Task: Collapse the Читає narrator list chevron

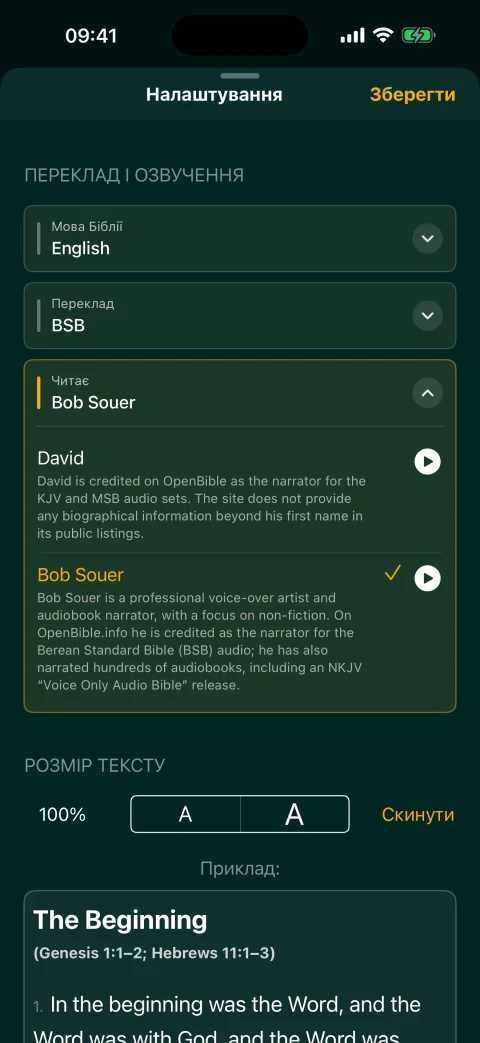Action: coord(427,392)
